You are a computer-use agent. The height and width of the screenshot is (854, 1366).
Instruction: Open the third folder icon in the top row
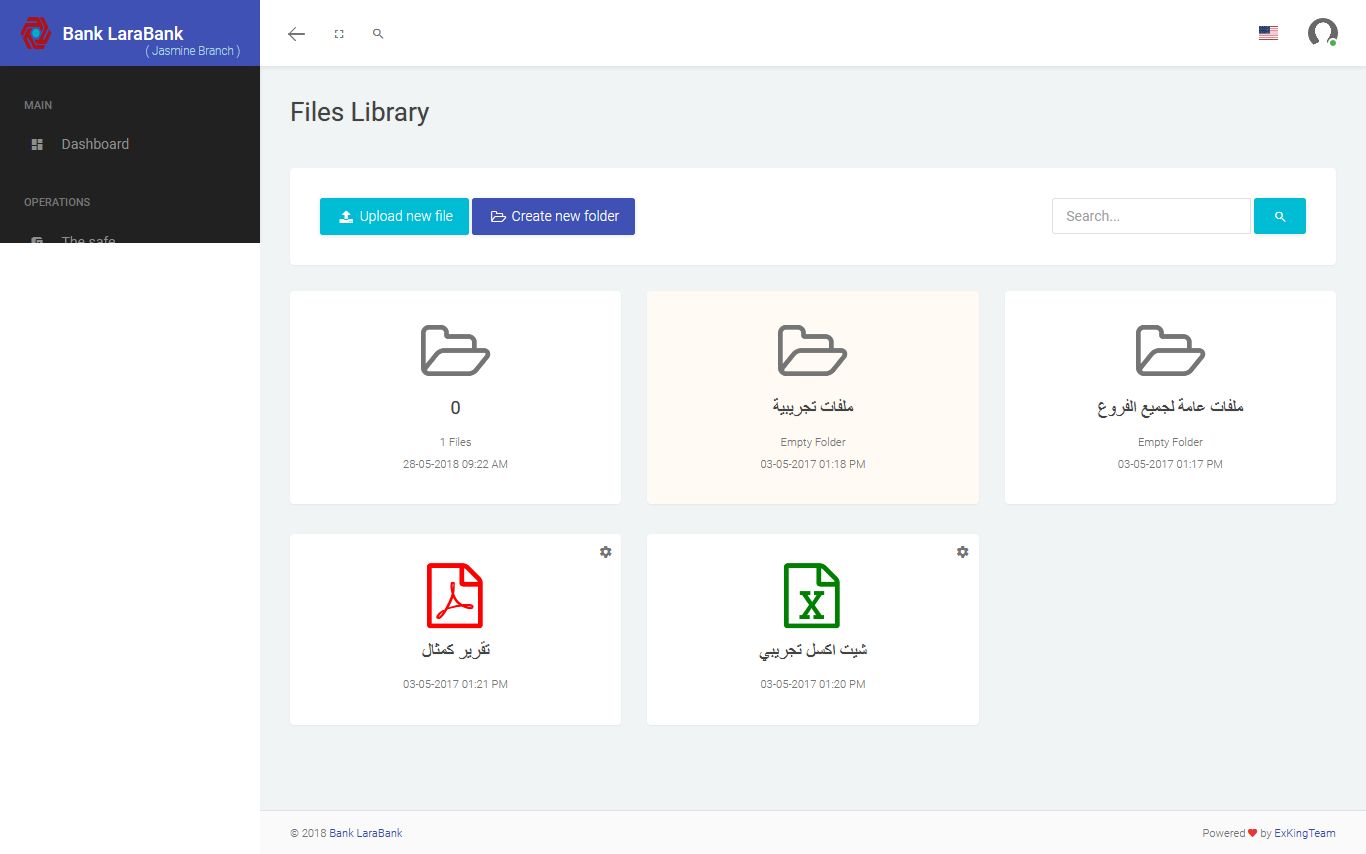click(1170, 350)
